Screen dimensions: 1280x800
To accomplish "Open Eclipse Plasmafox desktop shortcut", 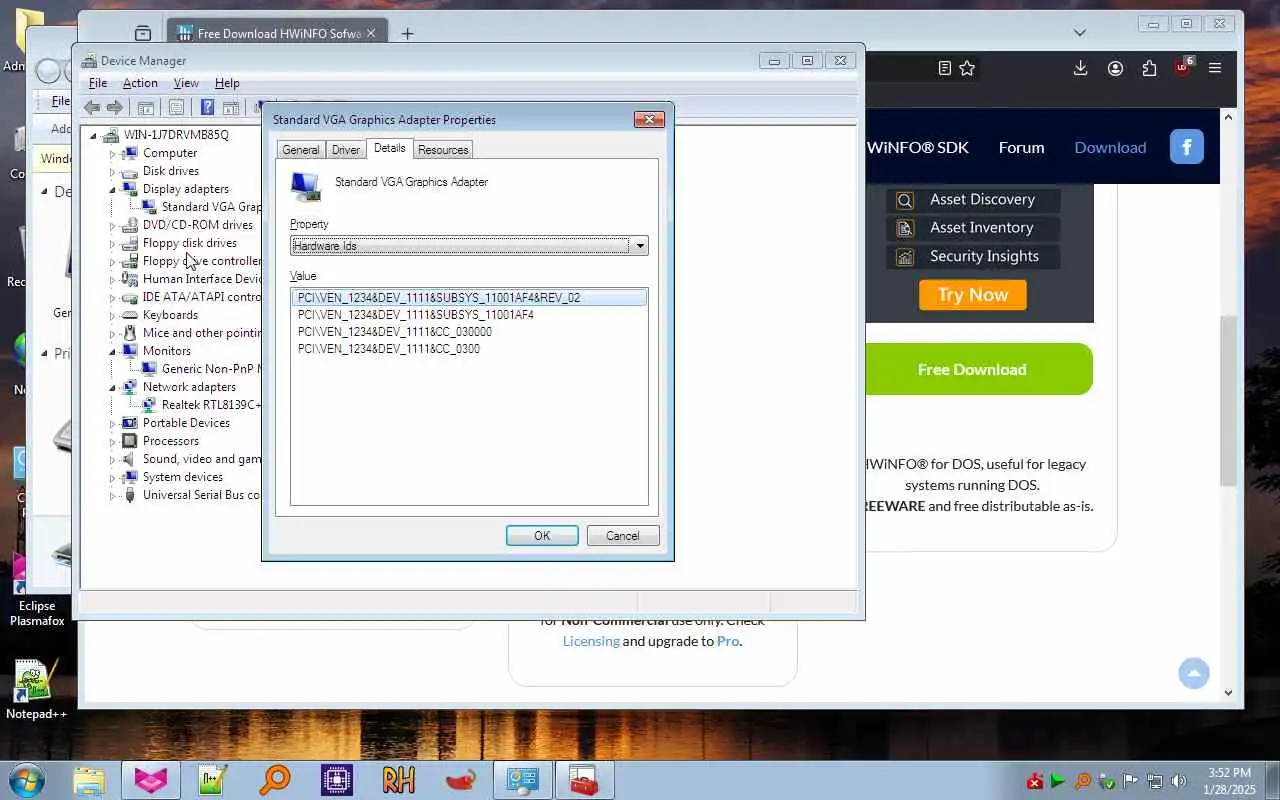I will point(36,590).
